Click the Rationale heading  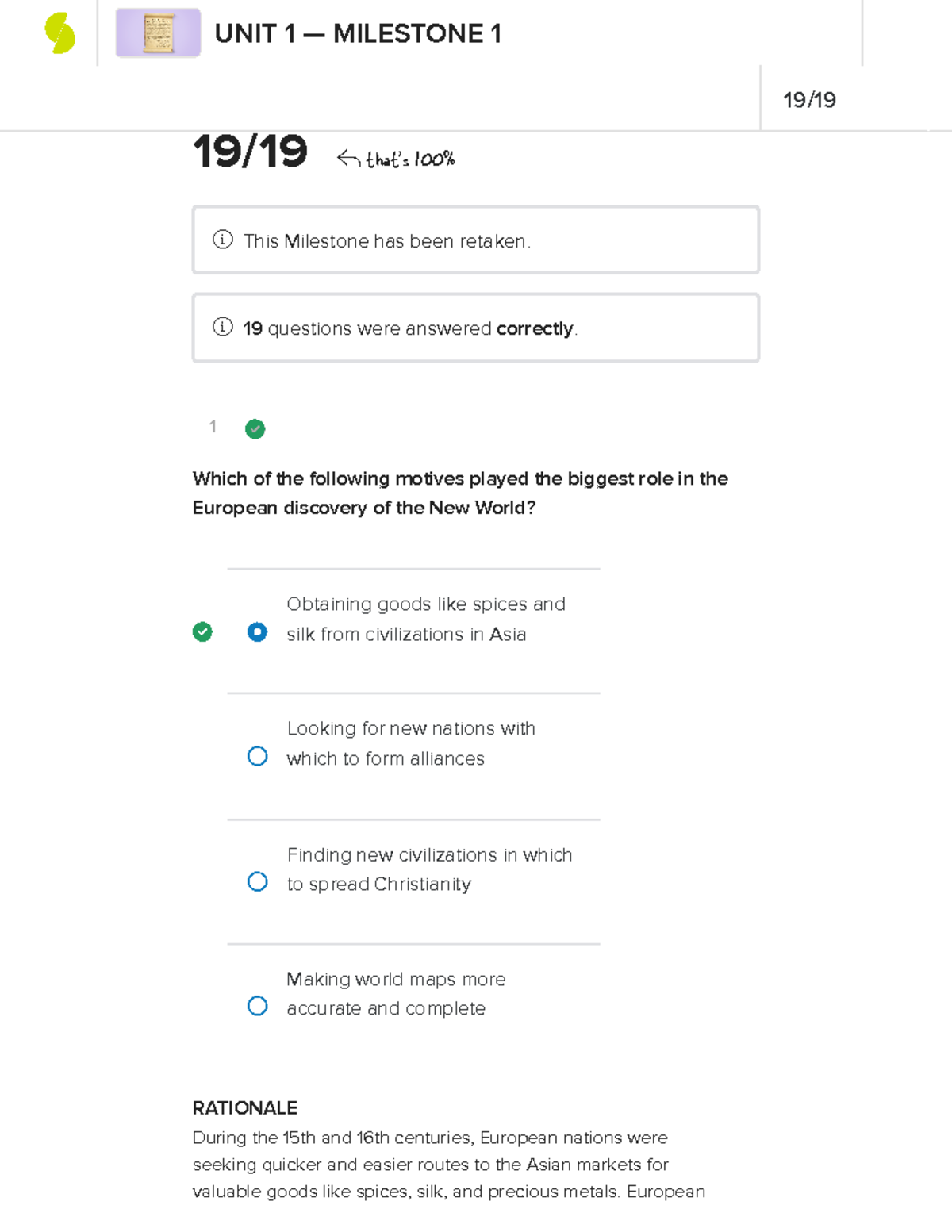(x=245, y=1107)
